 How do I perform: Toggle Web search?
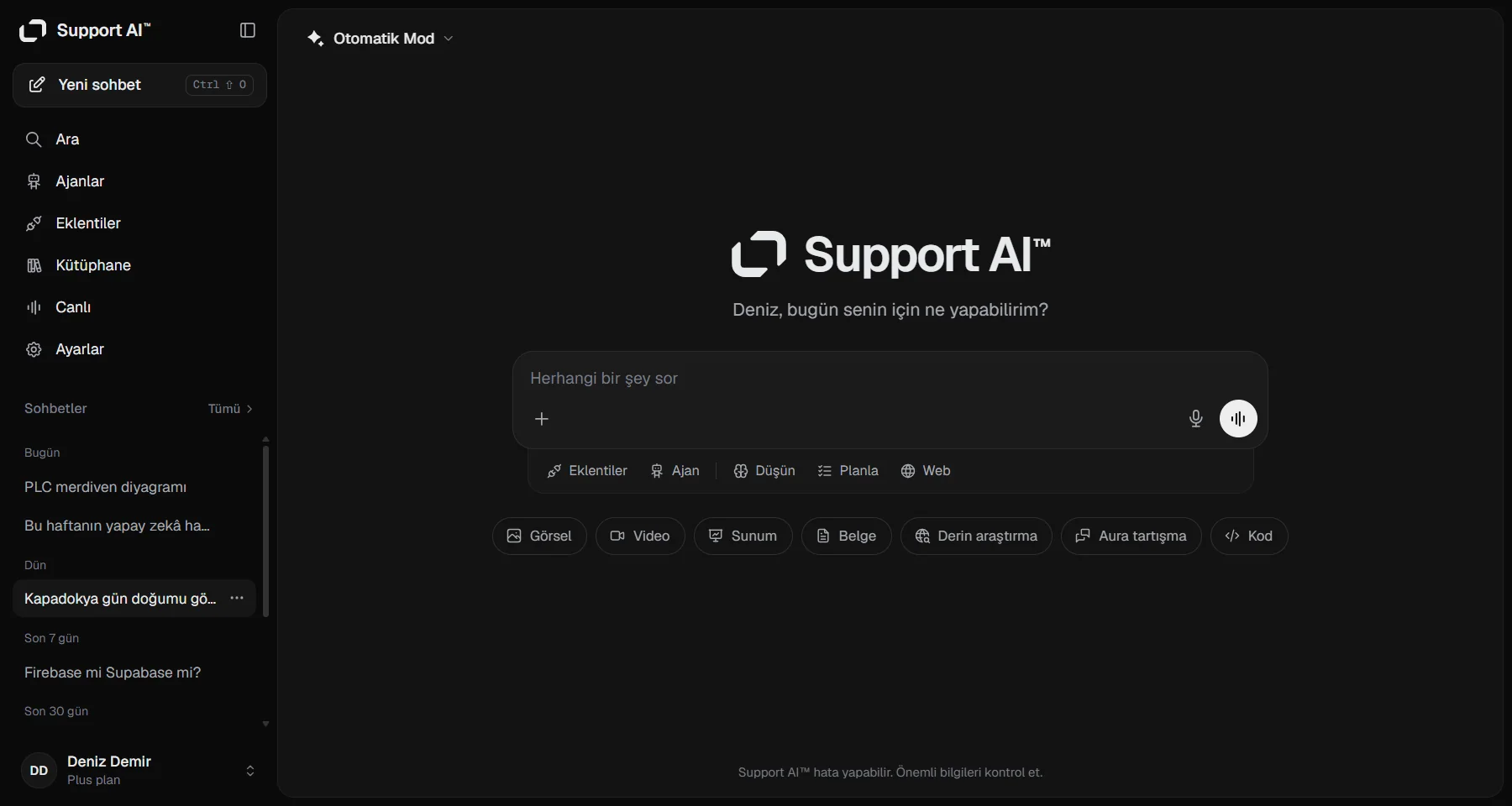926,471
